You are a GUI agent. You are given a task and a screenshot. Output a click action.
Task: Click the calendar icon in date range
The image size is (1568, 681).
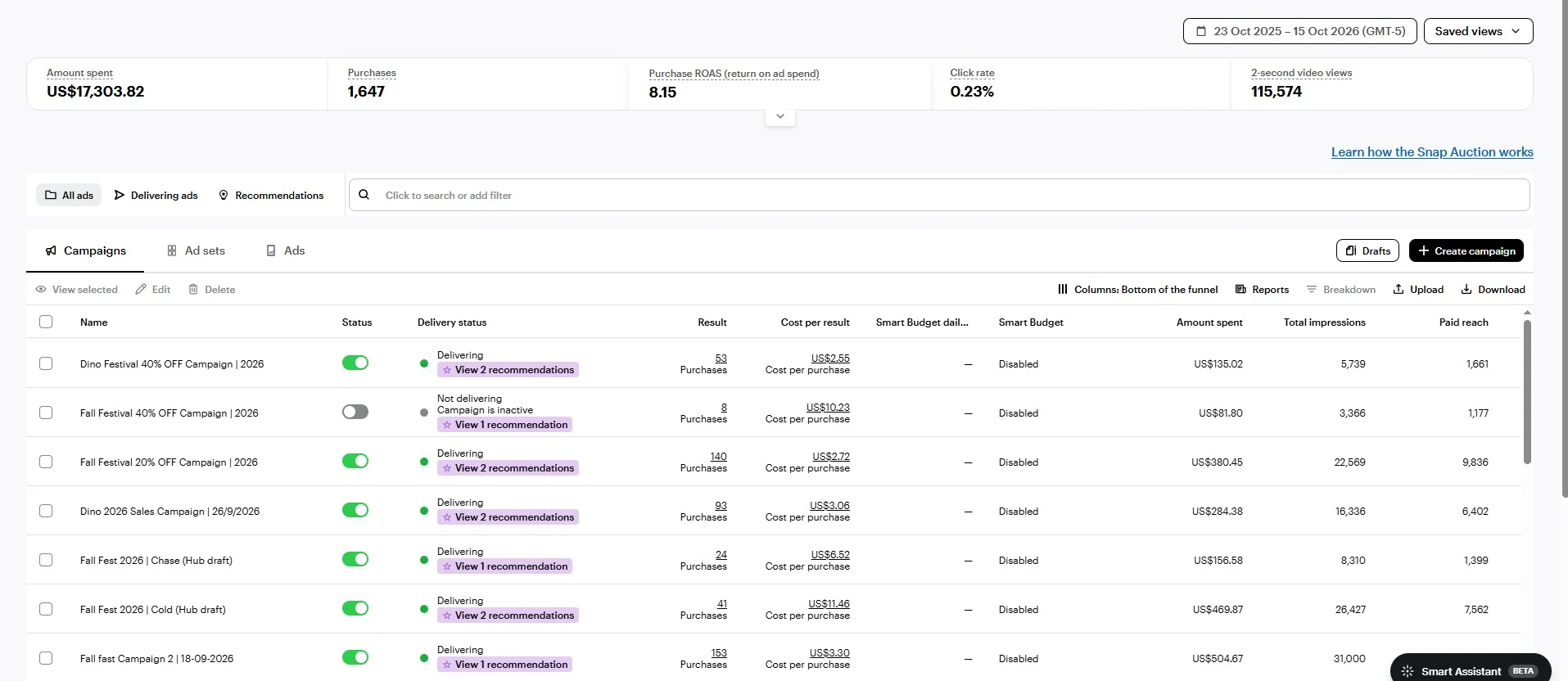[x=1201, y=31]
